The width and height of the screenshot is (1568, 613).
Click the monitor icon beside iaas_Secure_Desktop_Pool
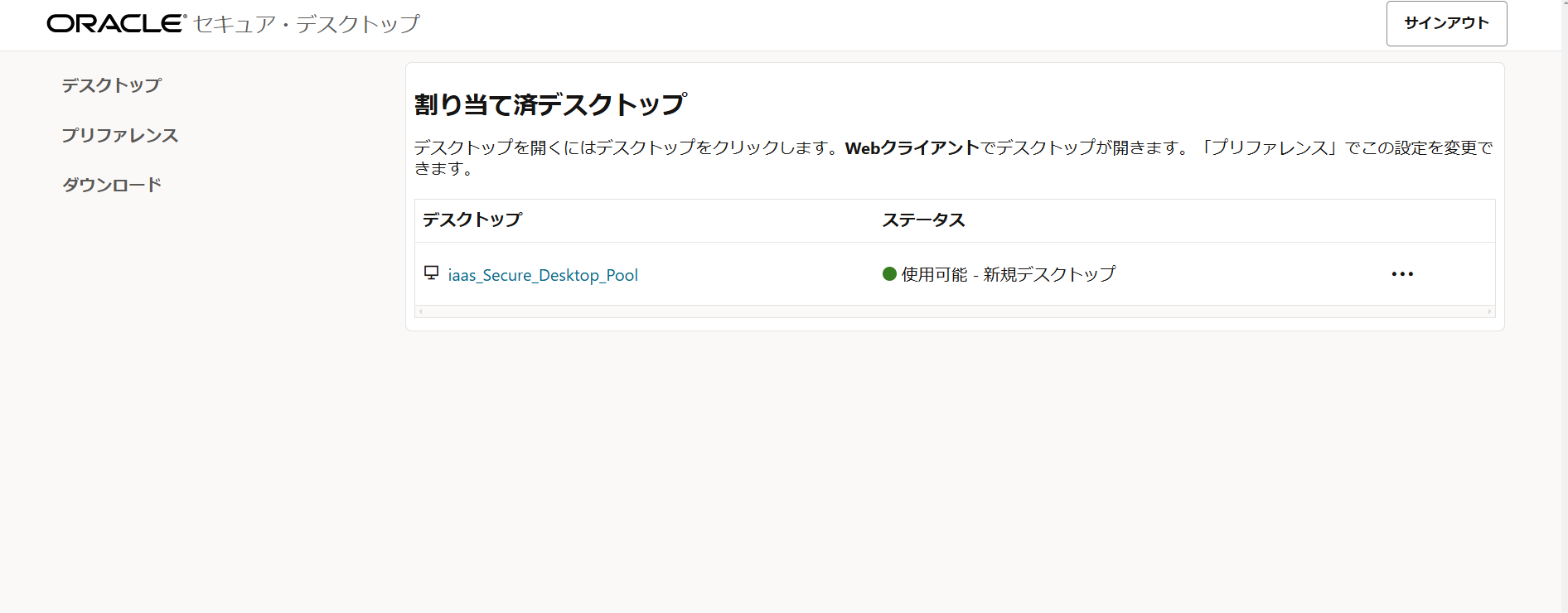click(x=431, y=273)
